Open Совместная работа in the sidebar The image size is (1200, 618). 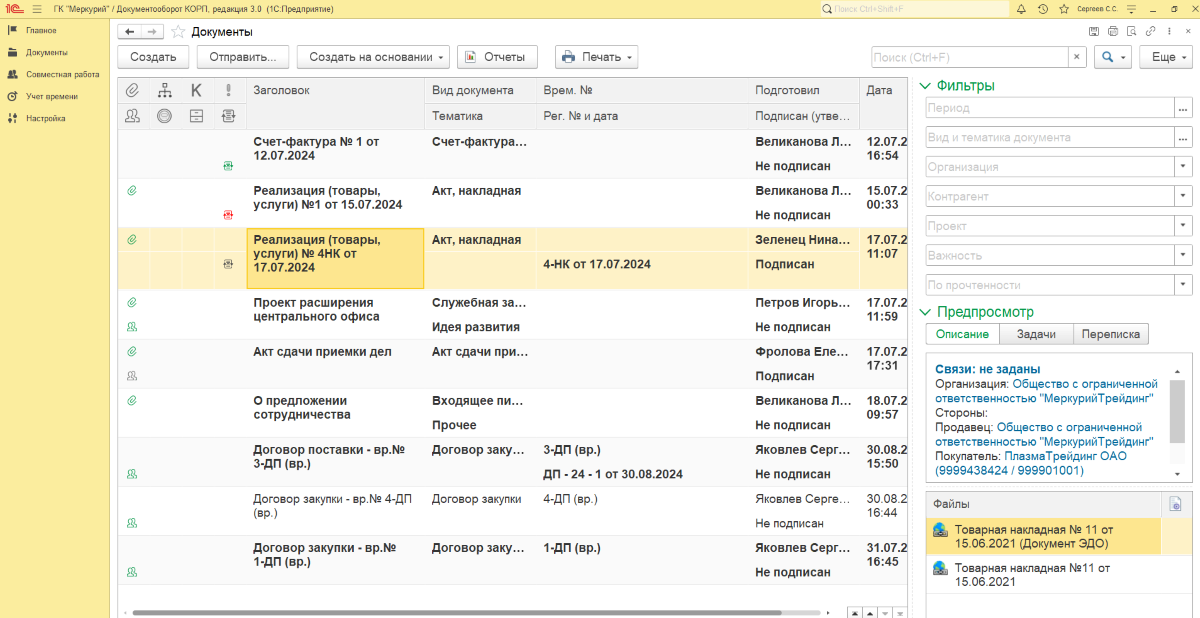61,74
